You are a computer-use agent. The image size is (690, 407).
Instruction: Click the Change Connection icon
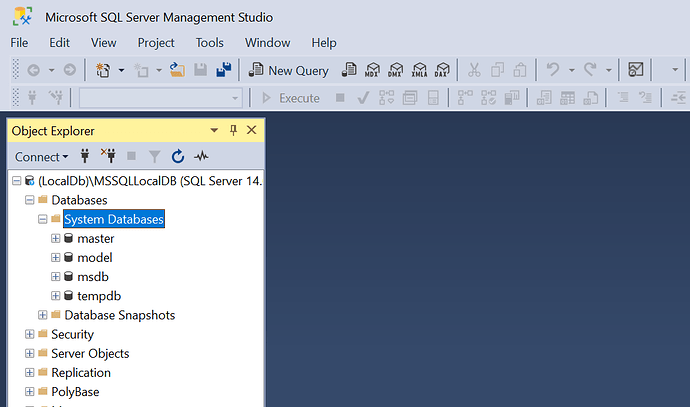coord(56,97)
